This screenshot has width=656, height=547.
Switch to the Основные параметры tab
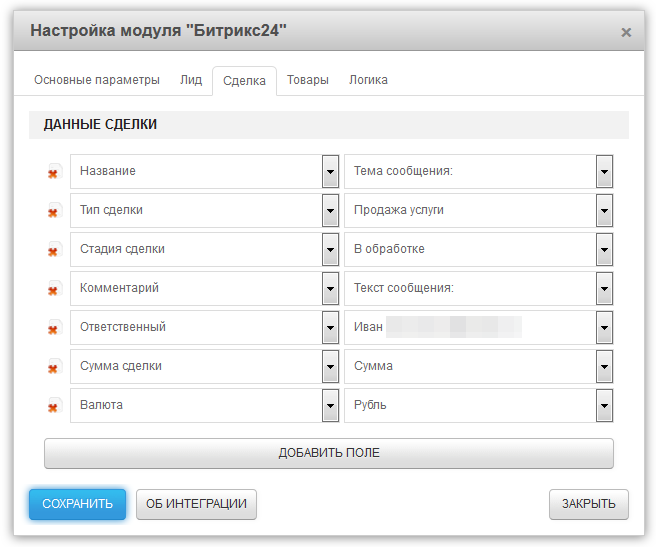tap(97, 80)
